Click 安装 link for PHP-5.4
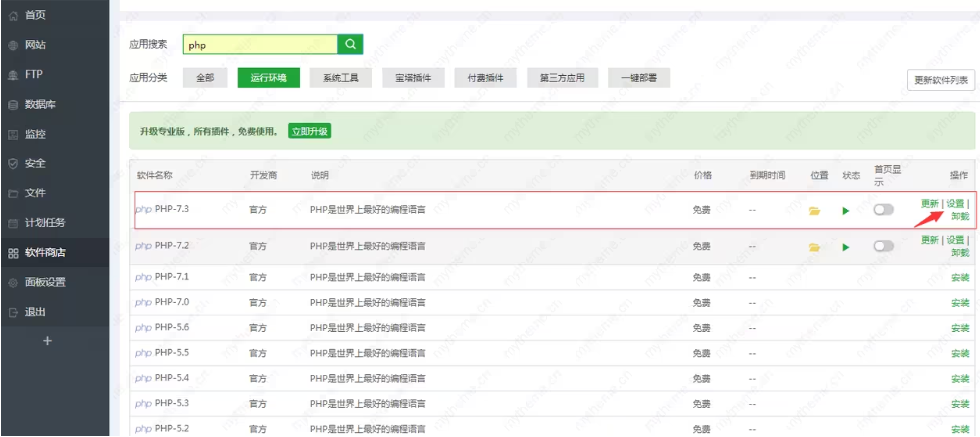This screenshot has width=980, height=437. 960,379
